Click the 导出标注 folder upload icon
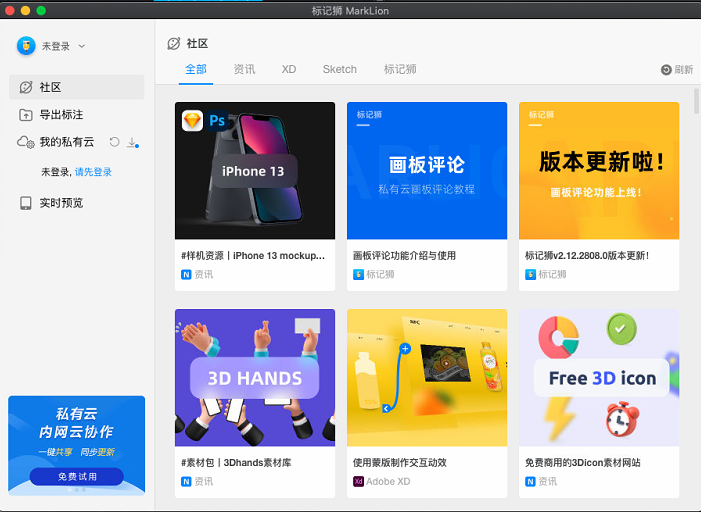 coord(26,115)
